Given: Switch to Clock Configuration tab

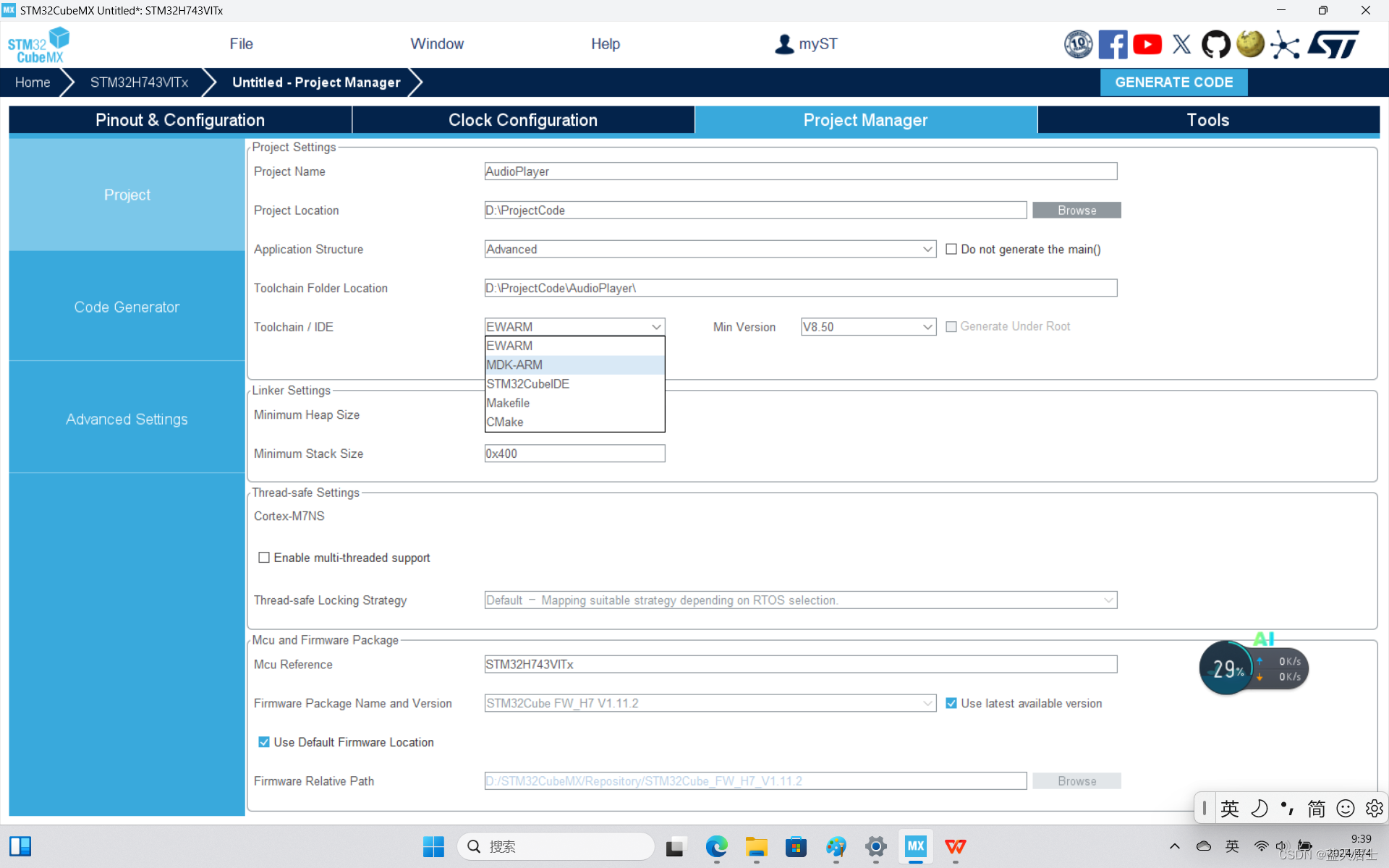Looking at the screenshot, I should [522, 120].
